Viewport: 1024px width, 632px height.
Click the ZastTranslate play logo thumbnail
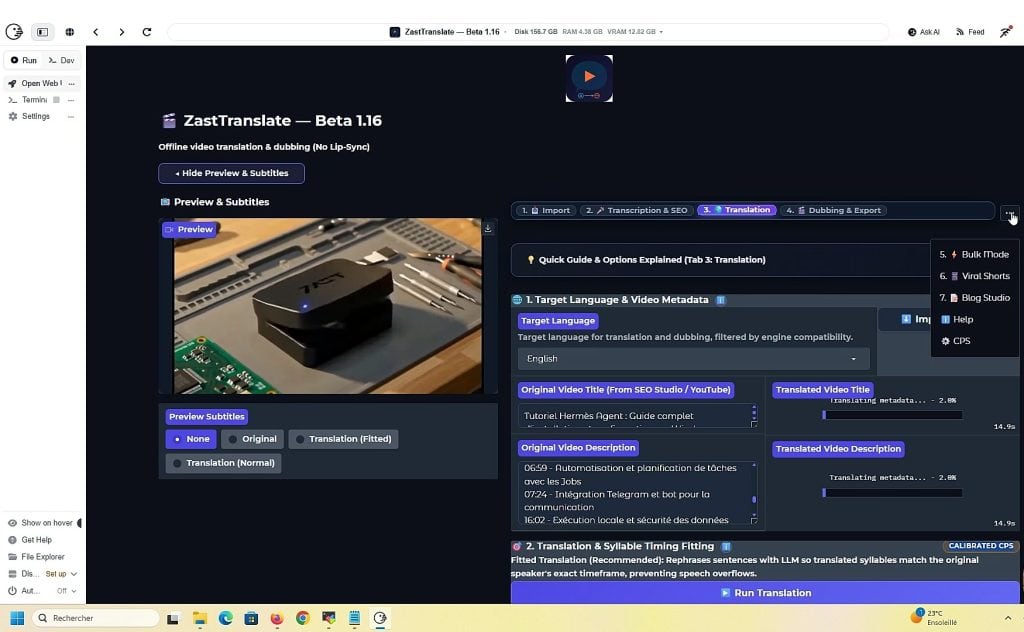click(x=589, y=78)
